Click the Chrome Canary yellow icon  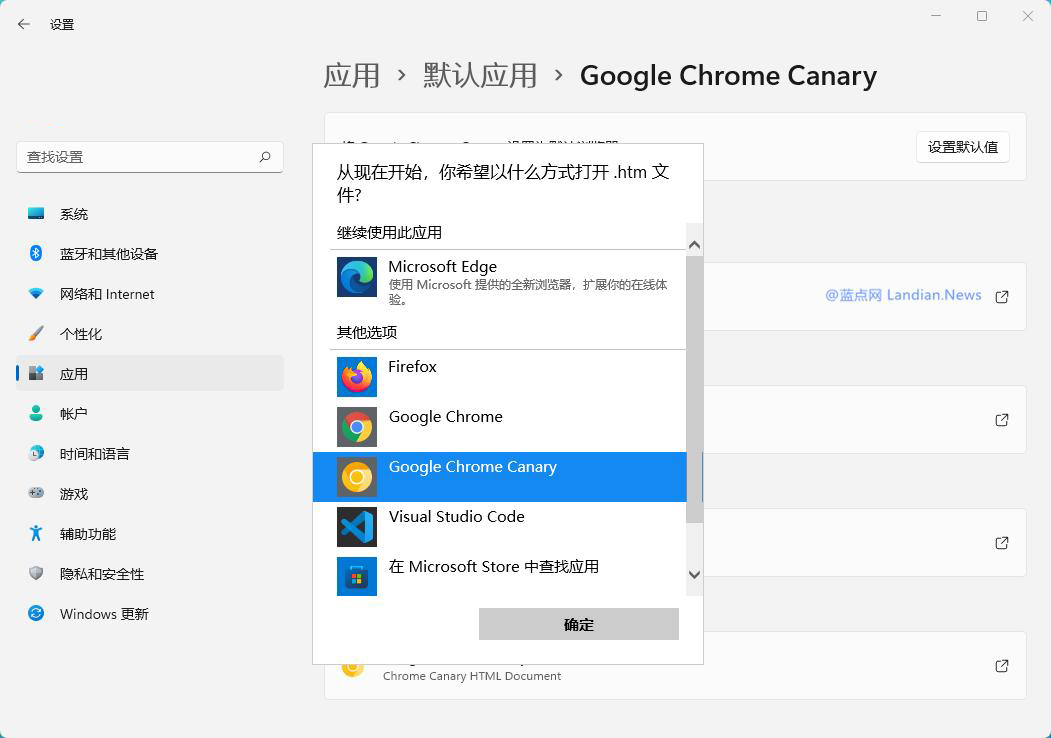click(x=357, y=477)
